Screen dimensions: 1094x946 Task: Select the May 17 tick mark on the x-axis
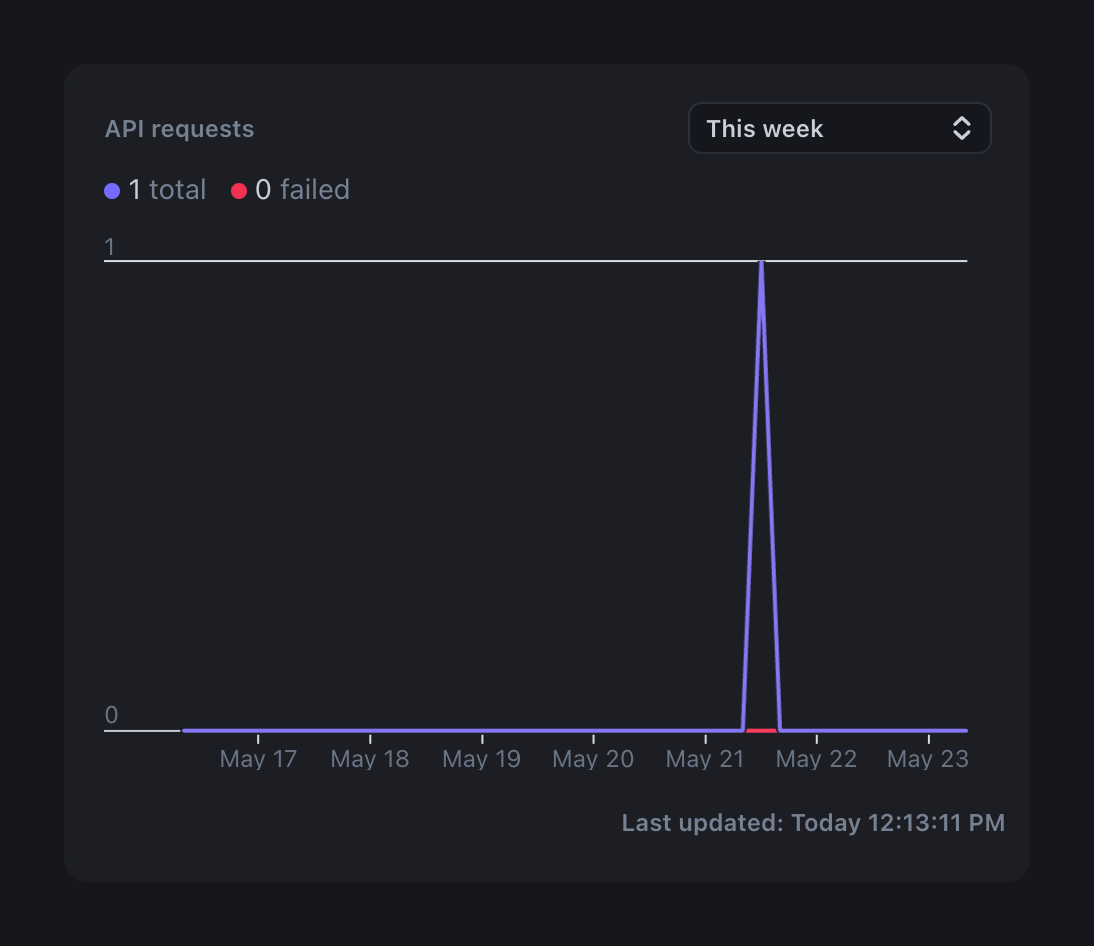tap(257, 737)
